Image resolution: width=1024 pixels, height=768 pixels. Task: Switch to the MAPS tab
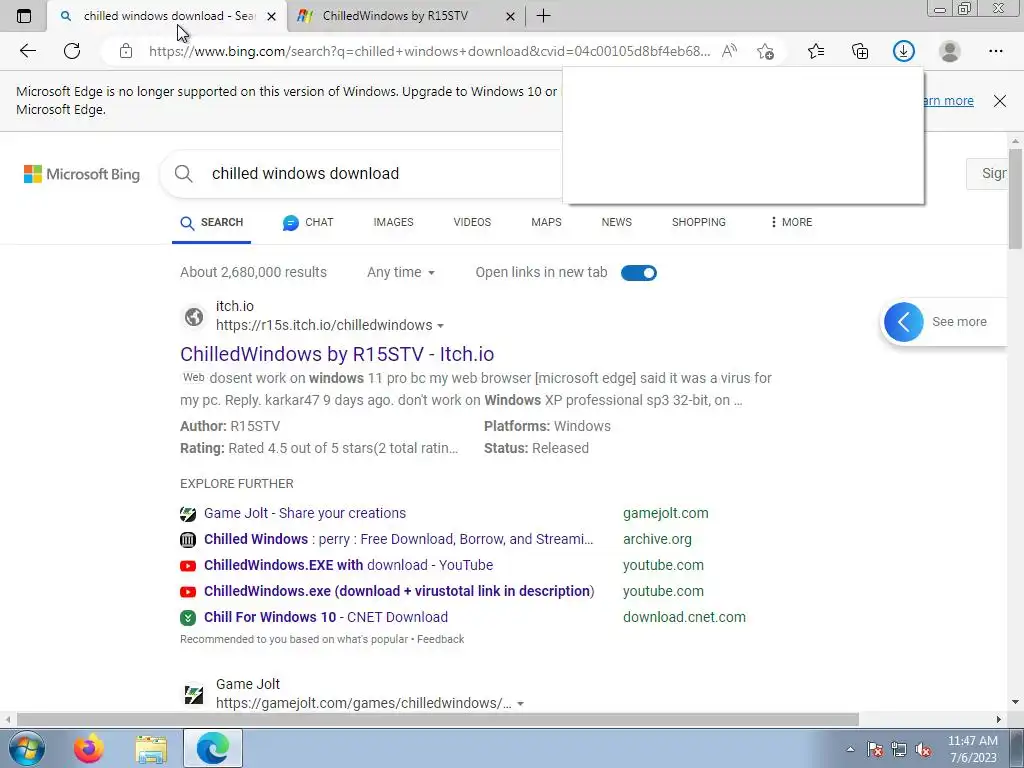click(x=546, y=222)
